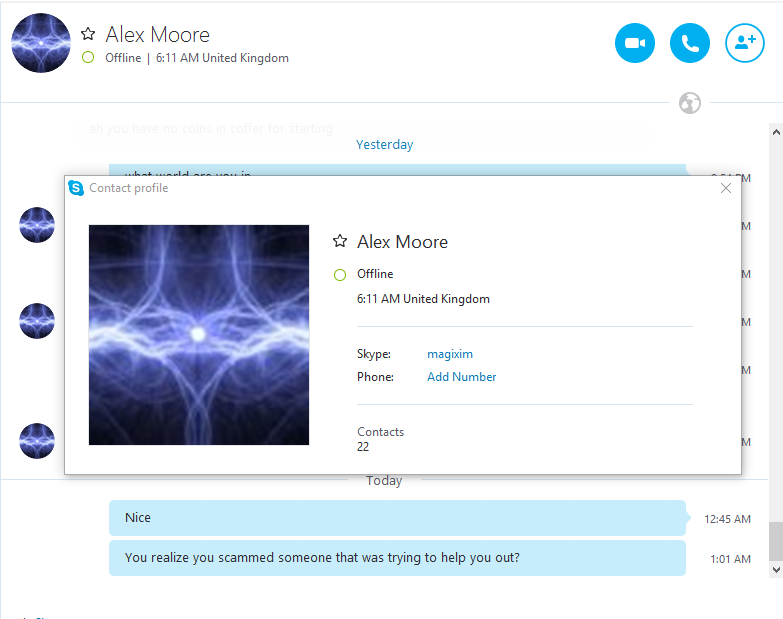Image resolution: width=783 pixels, height=619 pixels.
Task: Click Alex Moore's avatar in the header
Action: click(x=41, y=43)
